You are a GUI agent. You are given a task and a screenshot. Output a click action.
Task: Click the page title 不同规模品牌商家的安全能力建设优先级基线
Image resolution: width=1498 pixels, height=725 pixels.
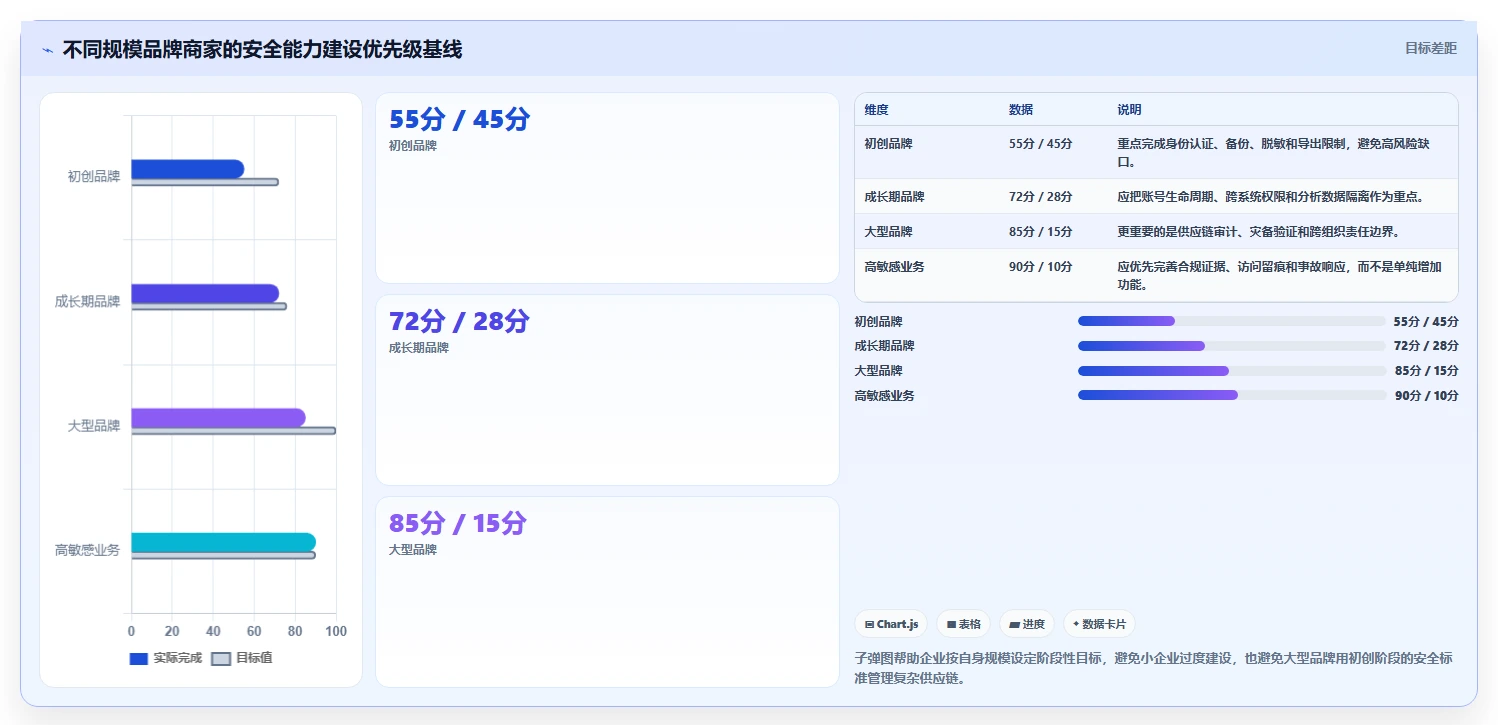262,50
